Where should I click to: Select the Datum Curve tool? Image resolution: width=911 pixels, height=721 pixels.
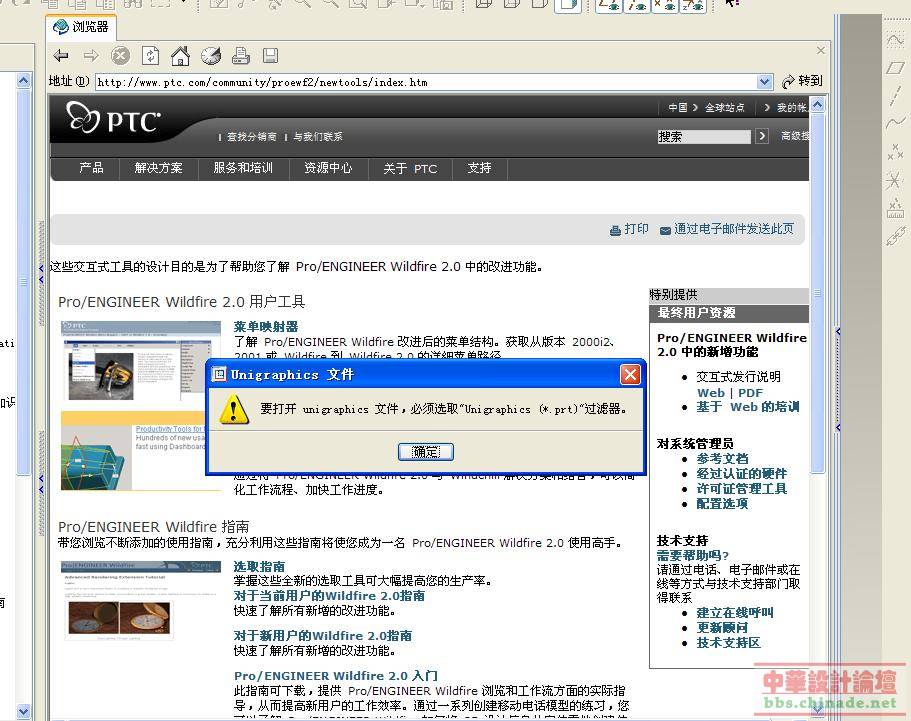tap(895, 123)
